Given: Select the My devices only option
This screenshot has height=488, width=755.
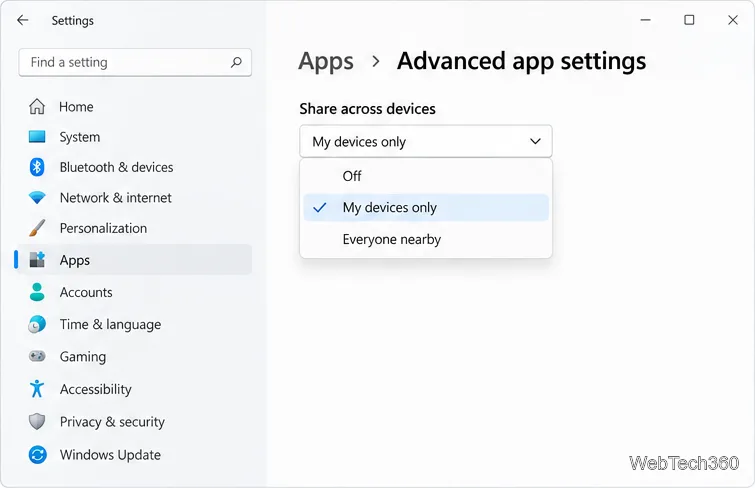Looking at the screenshot, I should pos(426,208).
